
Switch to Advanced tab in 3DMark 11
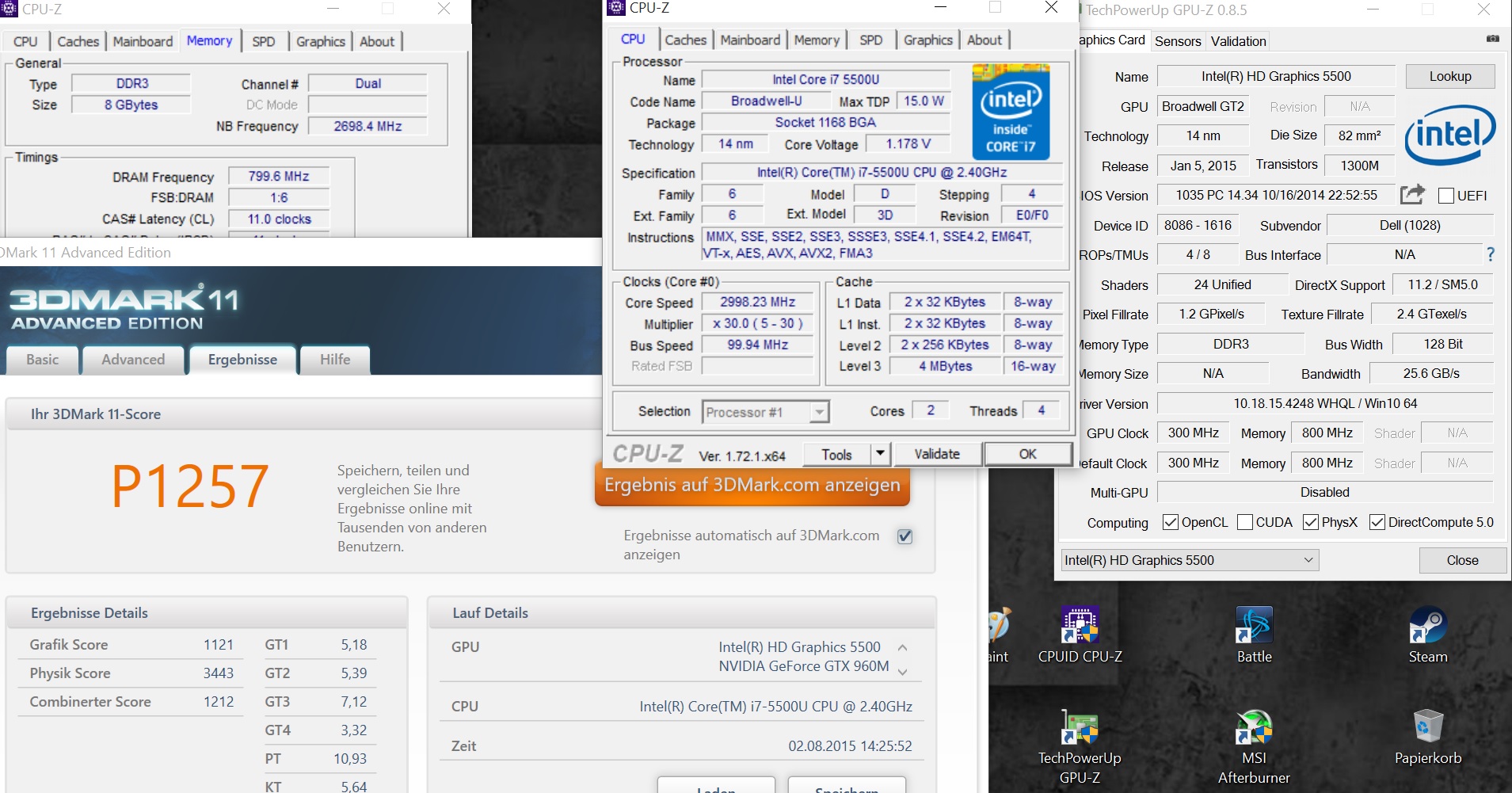click(133, 360)
